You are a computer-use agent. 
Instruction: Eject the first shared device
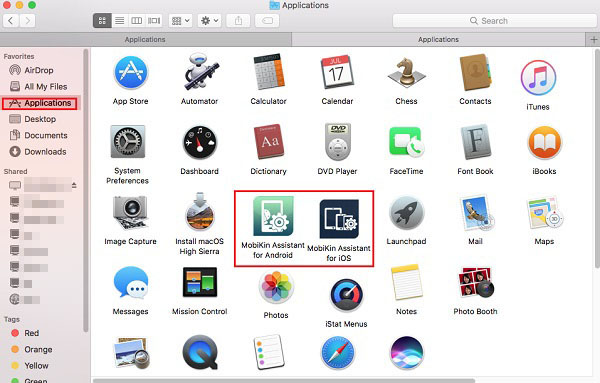[x=74, y=186]
